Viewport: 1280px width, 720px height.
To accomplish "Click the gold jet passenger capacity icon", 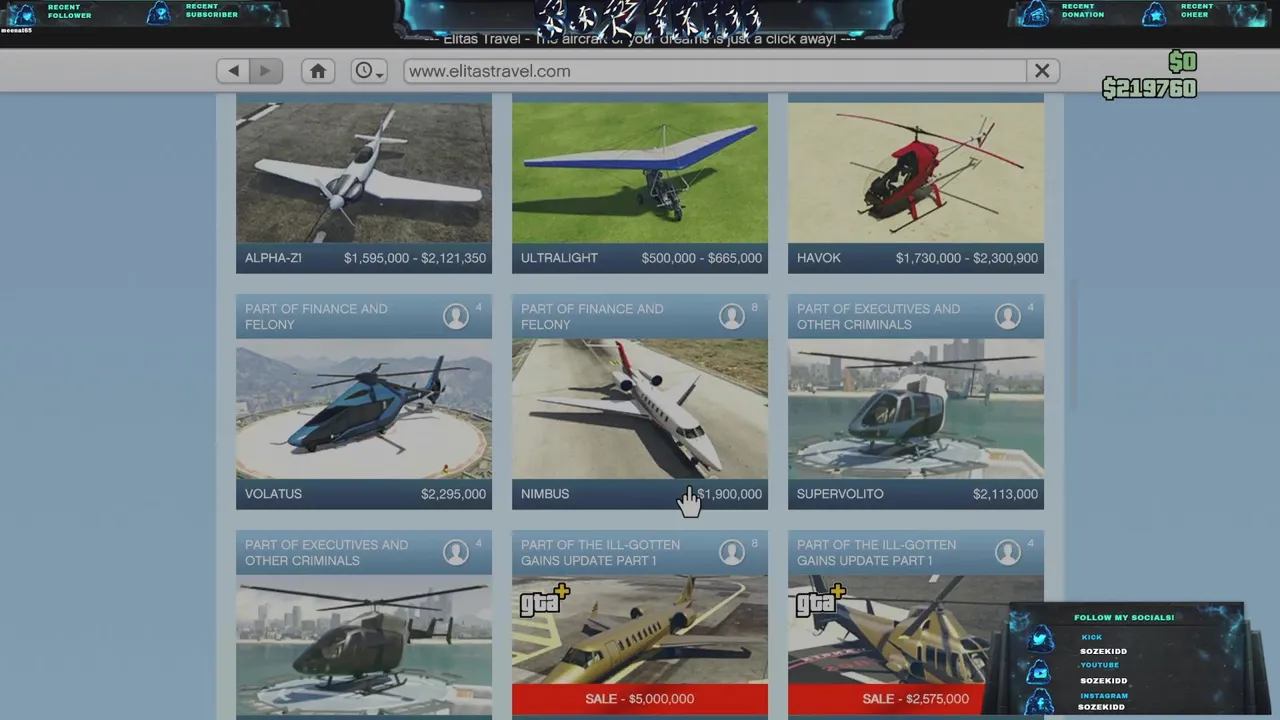I will pyautogui.click(x=732, y=552).
